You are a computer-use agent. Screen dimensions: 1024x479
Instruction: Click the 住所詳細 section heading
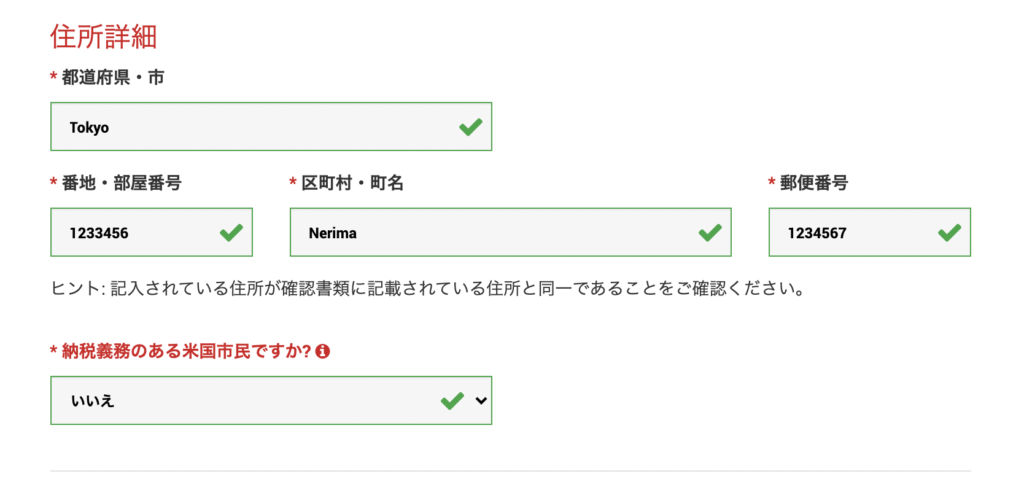point(104,37)
